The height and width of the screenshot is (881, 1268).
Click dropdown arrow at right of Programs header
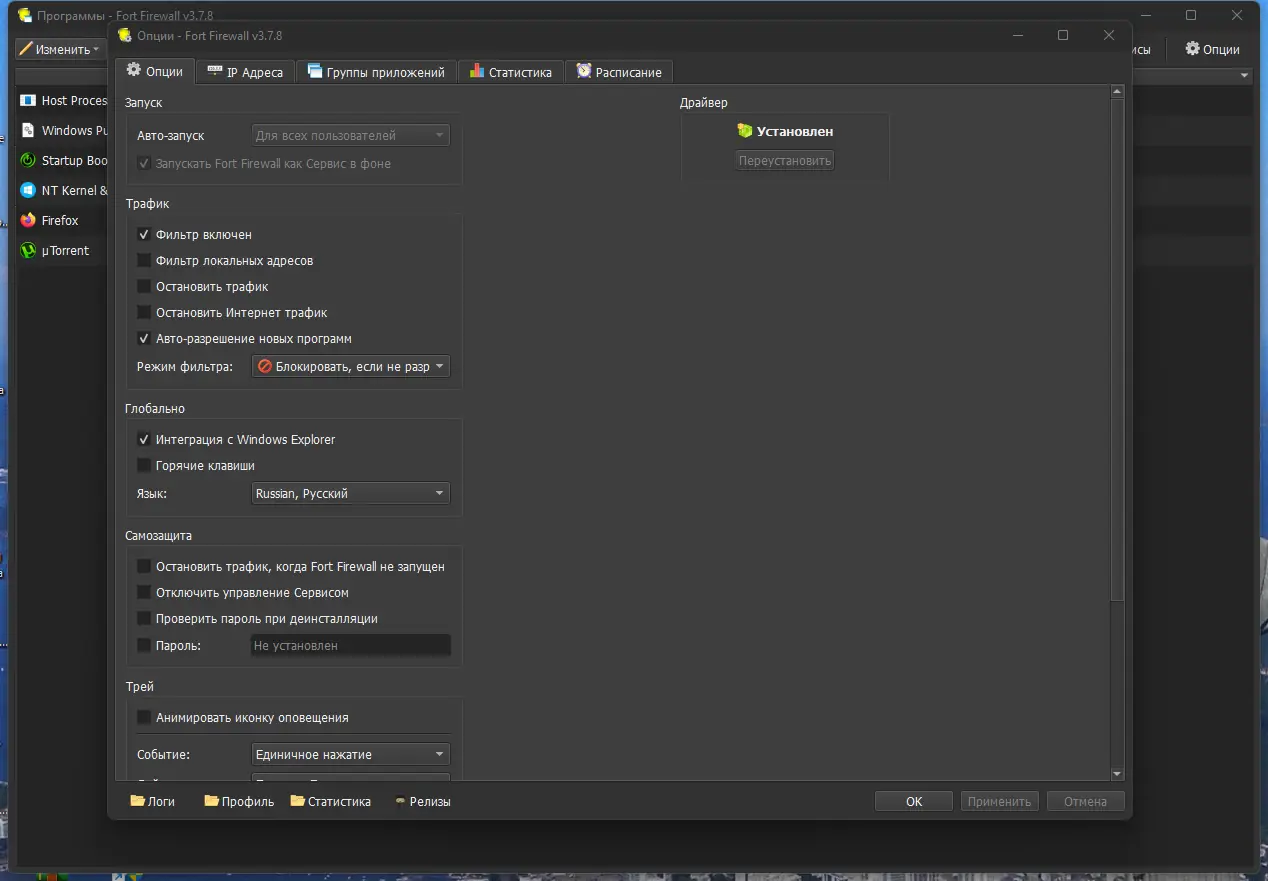(x=1245, y=76)
